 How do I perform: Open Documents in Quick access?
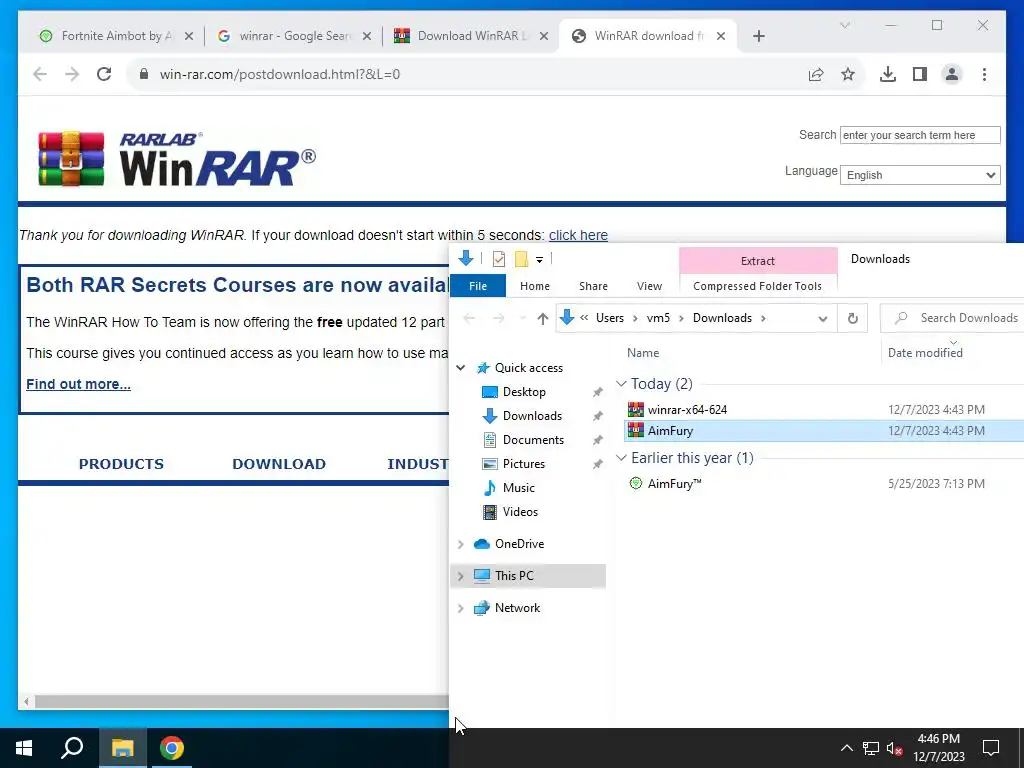pyautogui.click(x=533, y=440)
